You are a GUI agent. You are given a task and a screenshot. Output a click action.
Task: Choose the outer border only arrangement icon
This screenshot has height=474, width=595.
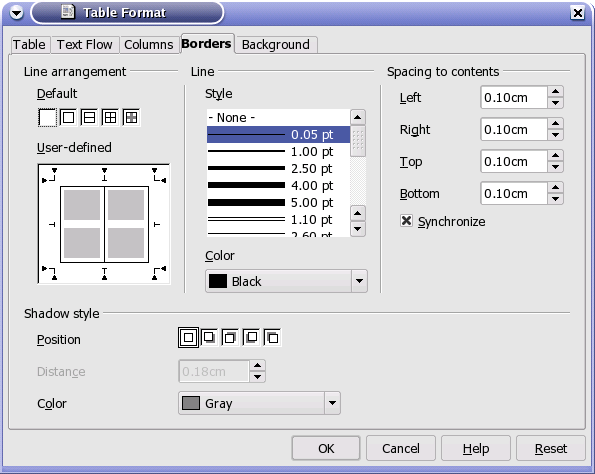(68, 117)
